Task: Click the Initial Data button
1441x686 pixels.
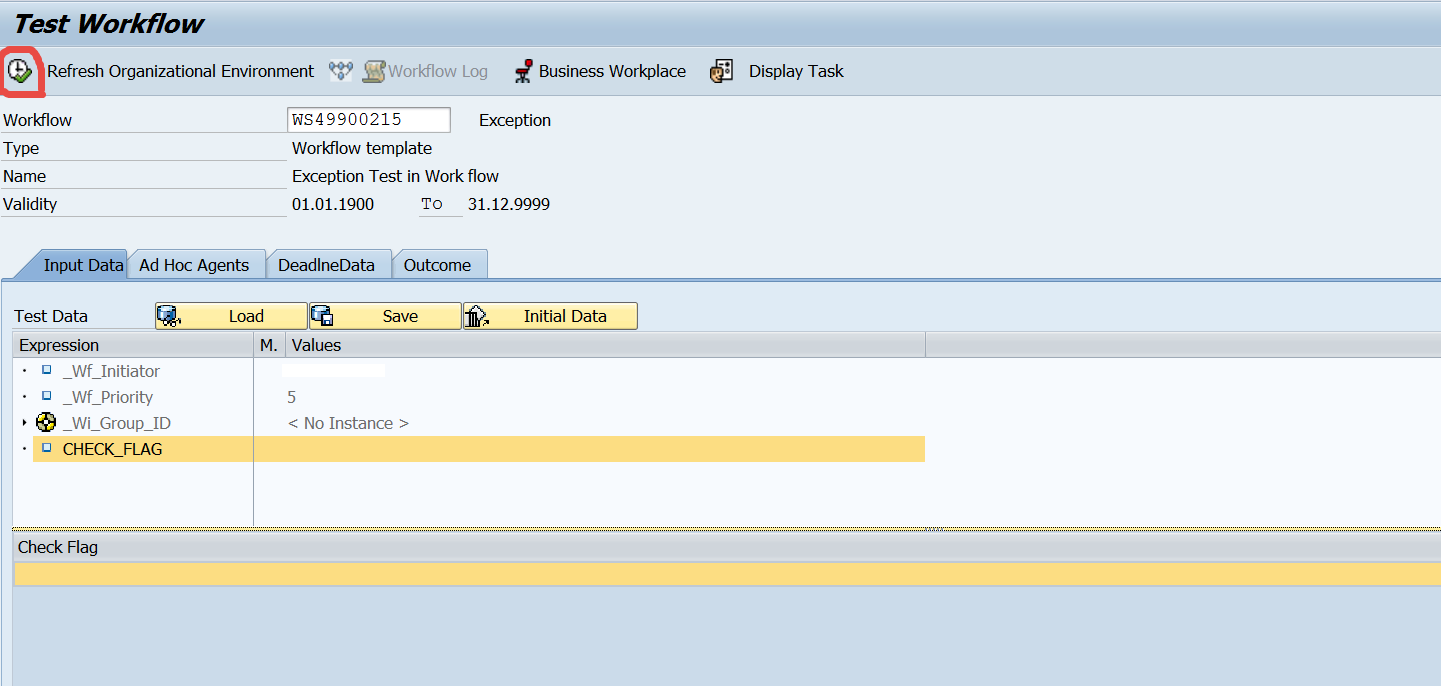Action: pos(550,316)
